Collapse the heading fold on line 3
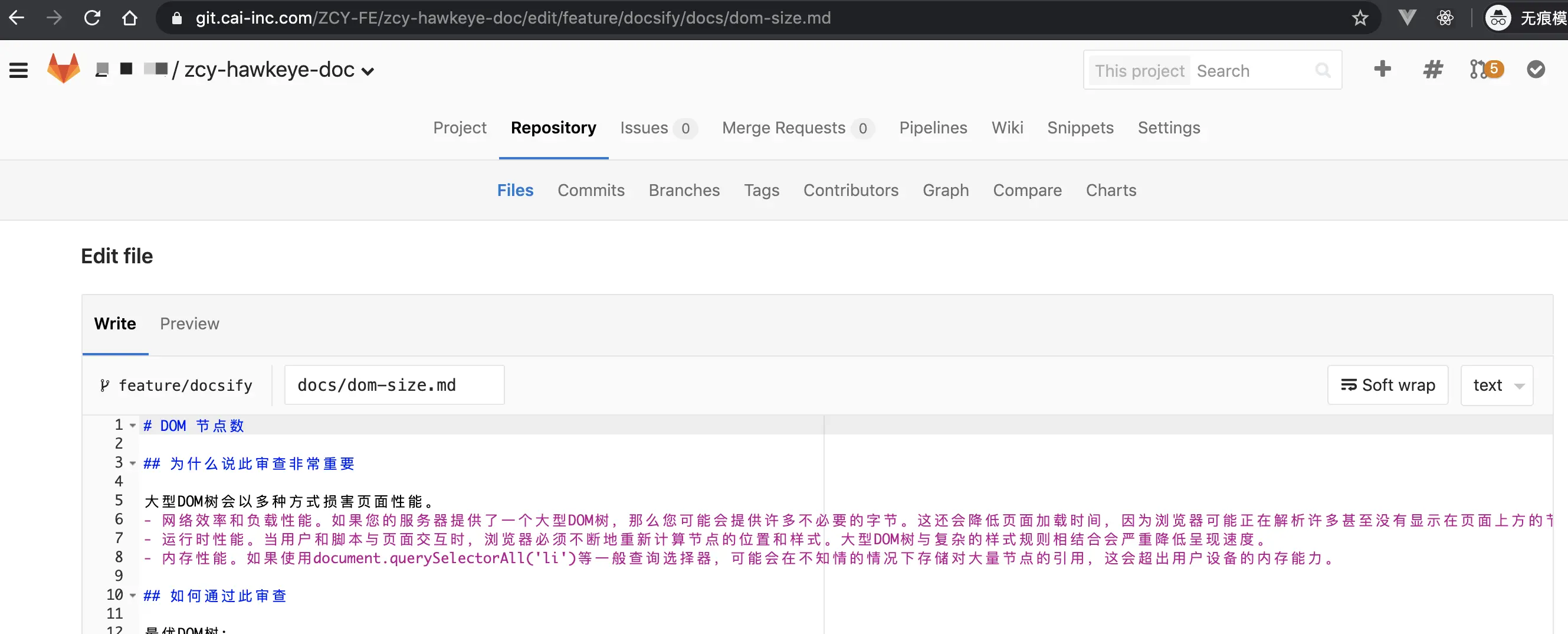The image size is (1568, 634). pos(133,463)
